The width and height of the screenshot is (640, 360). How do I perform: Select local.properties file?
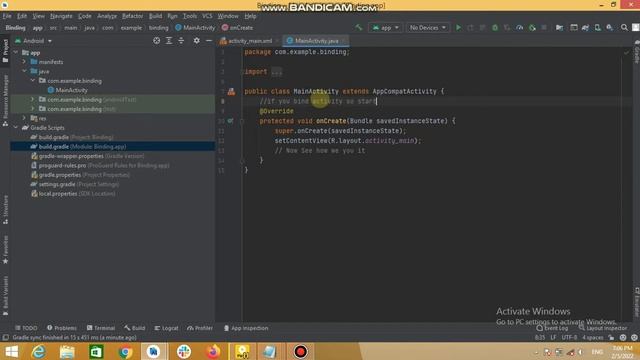73,193
